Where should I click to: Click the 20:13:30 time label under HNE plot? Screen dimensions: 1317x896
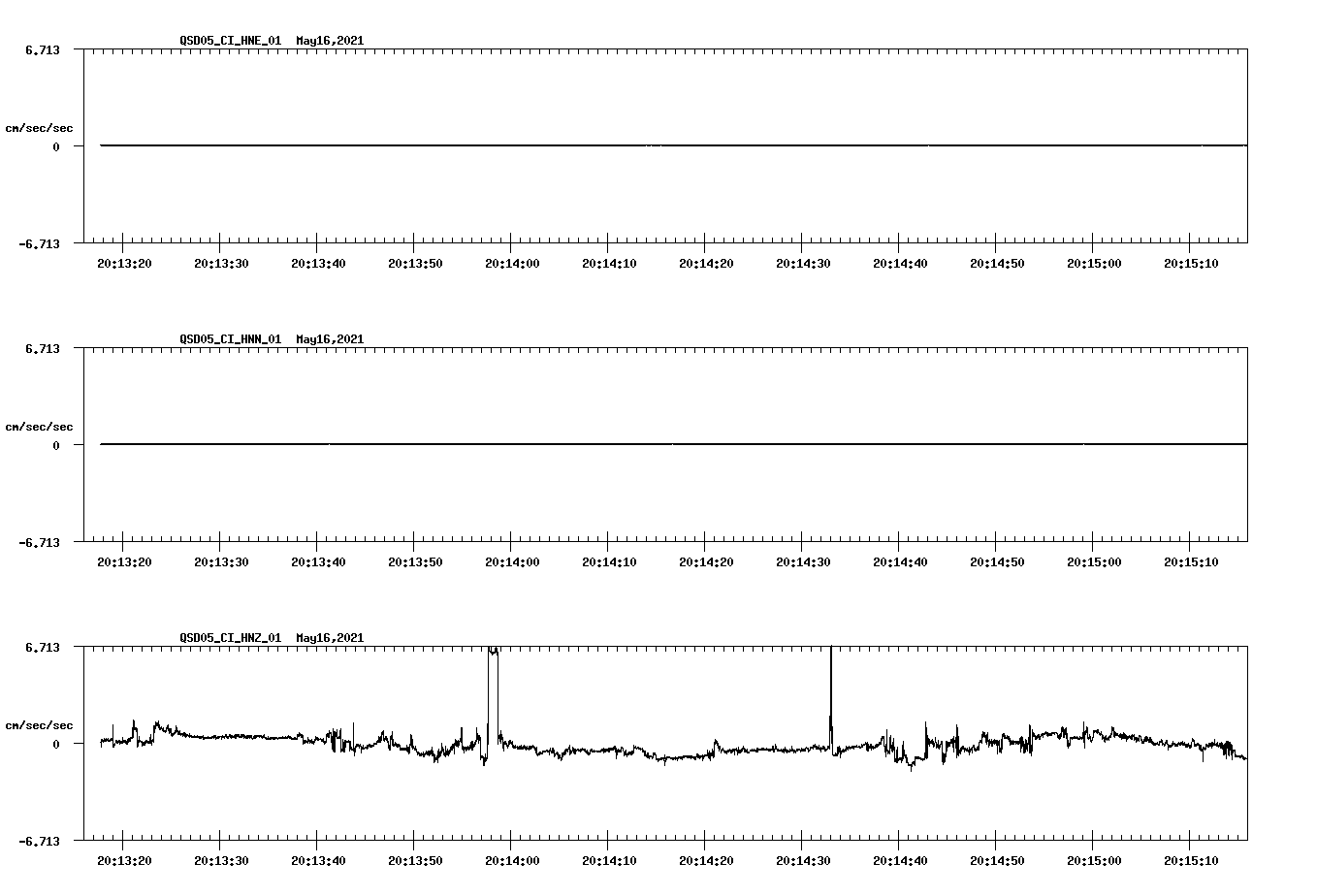[x=221, y=264]
